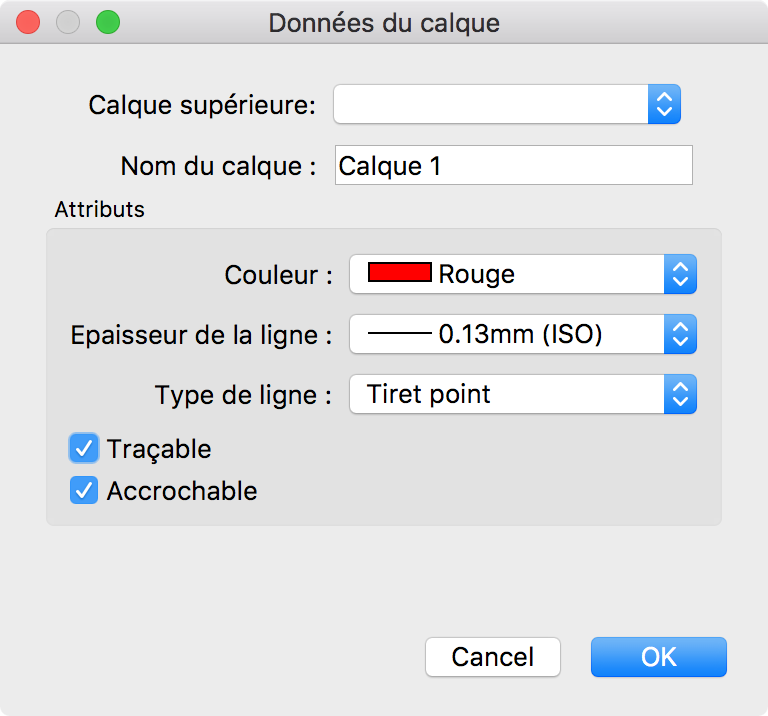Confirm with the OK button
Screen dimensions: 768x716
[x=658, y=657]
